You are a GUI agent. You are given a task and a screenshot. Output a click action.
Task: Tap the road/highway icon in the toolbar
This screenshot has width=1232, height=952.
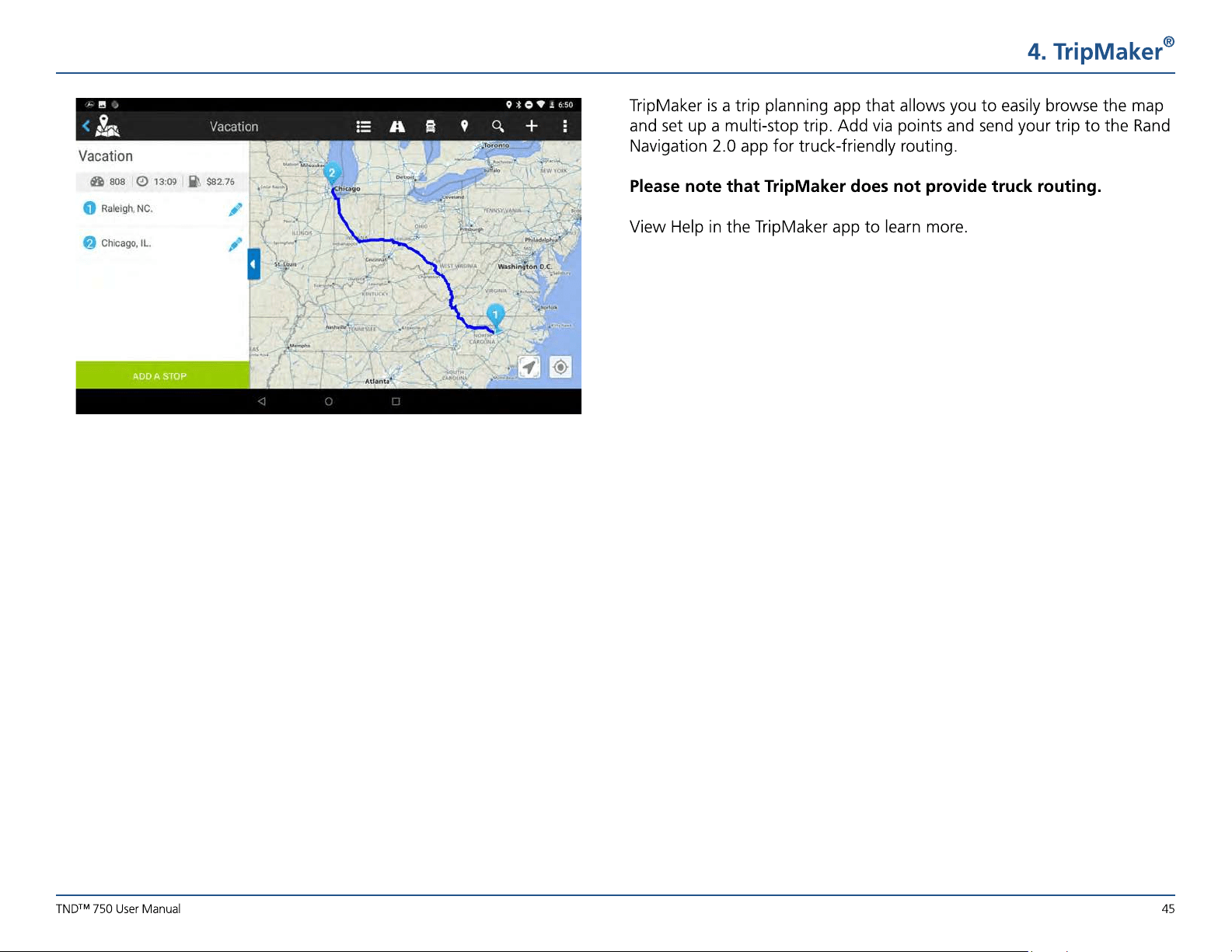pos(397,127)
